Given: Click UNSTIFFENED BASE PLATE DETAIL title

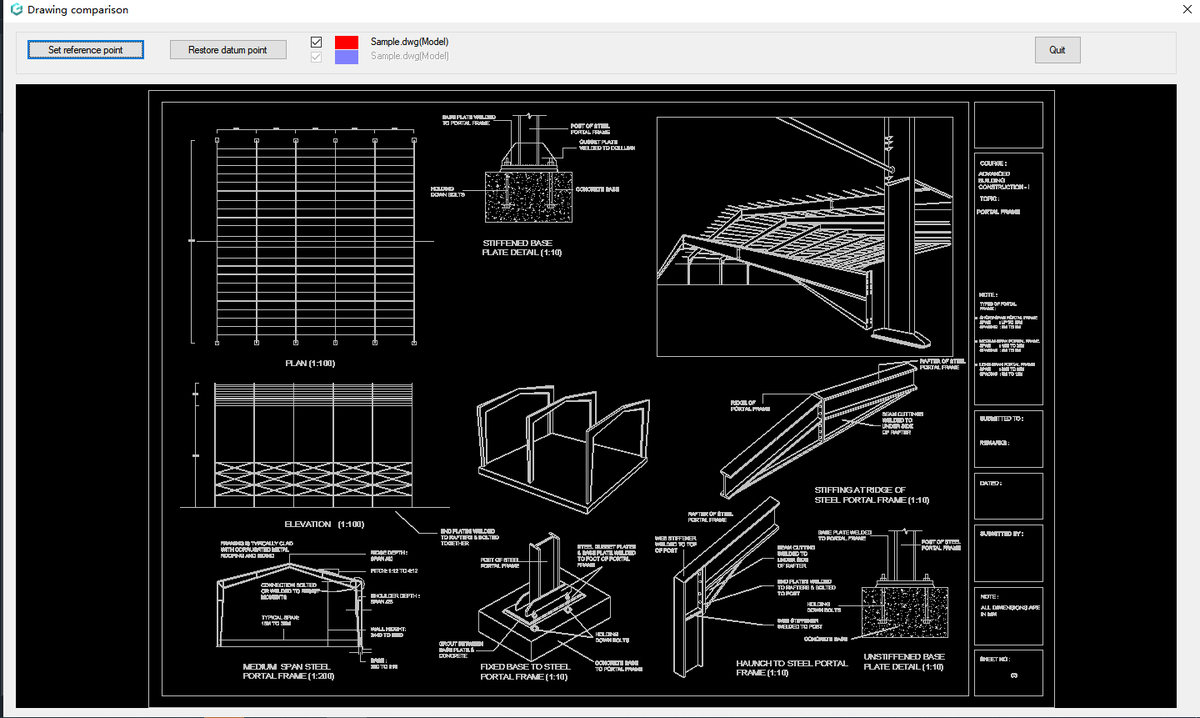Looking at the screenshot, I should [x=903, y=661].
